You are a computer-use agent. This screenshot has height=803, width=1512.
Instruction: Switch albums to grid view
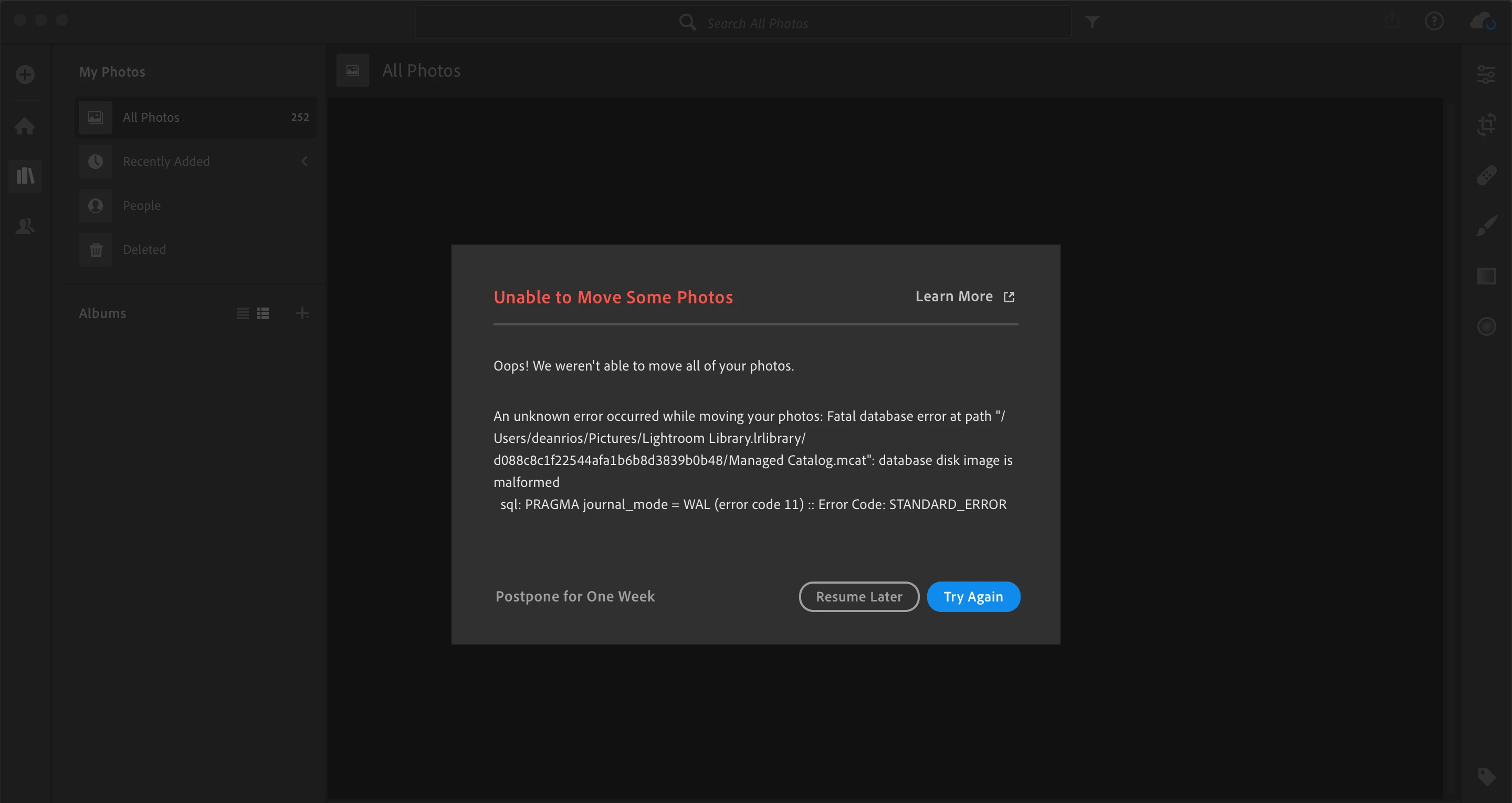[x=263, y=313]
